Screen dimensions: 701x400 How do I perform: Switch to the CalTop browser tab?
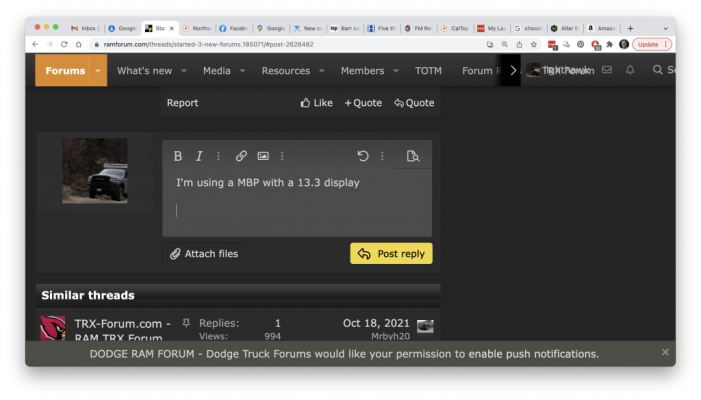coord(456,28)
